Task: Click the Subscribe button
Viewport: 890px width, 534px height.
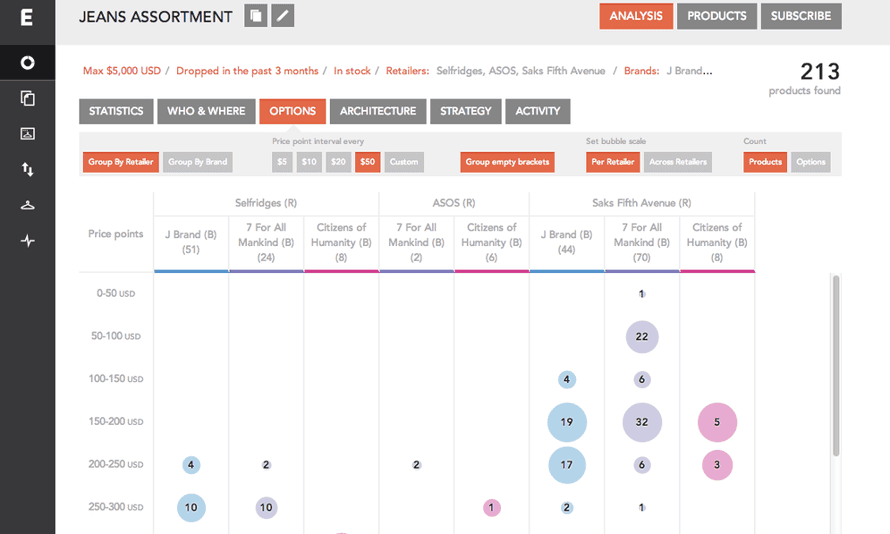Action: tap(801, 16)
